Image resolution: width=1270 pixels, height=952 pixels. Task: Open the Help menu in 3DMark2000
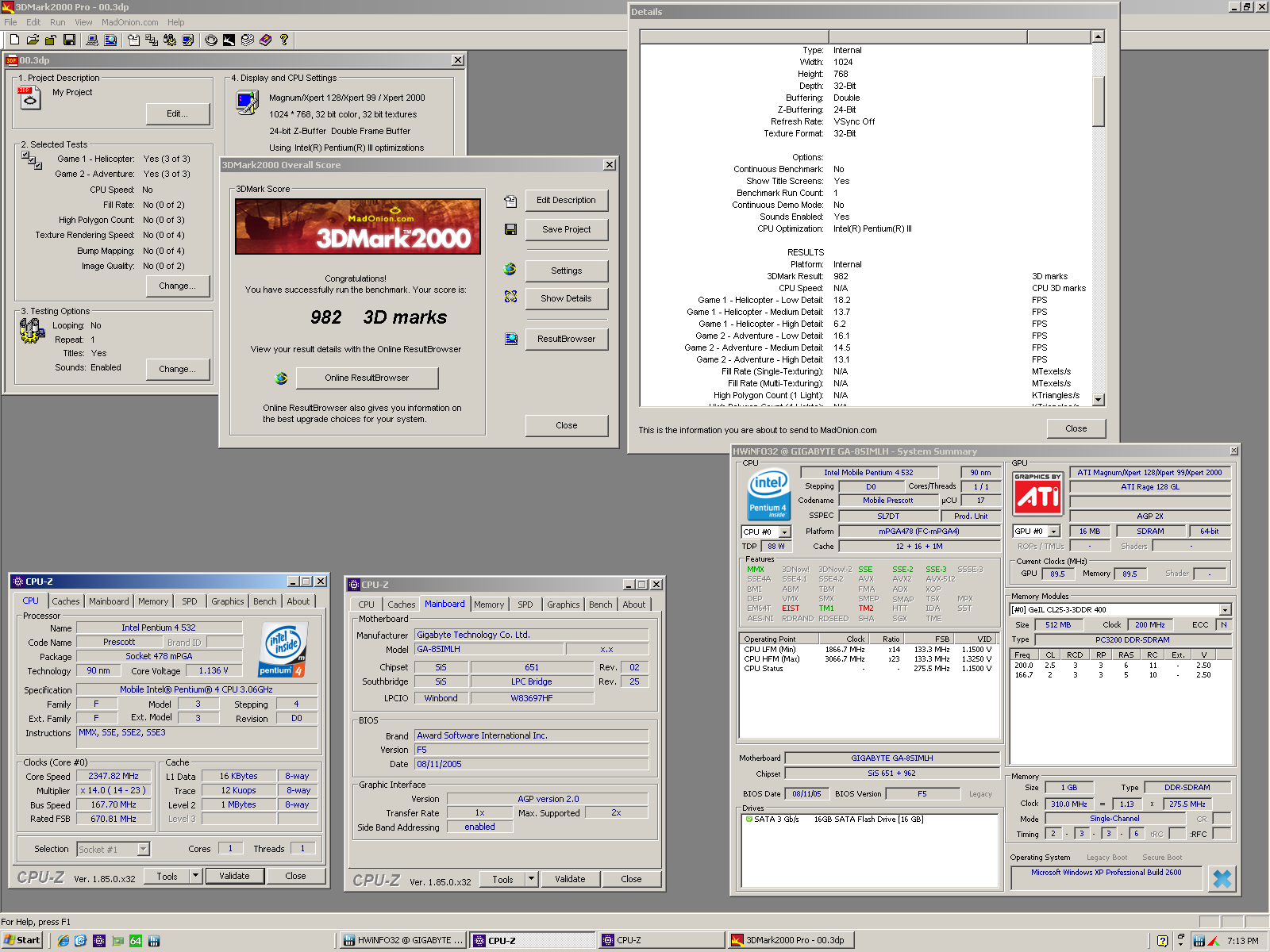(176, 22)
